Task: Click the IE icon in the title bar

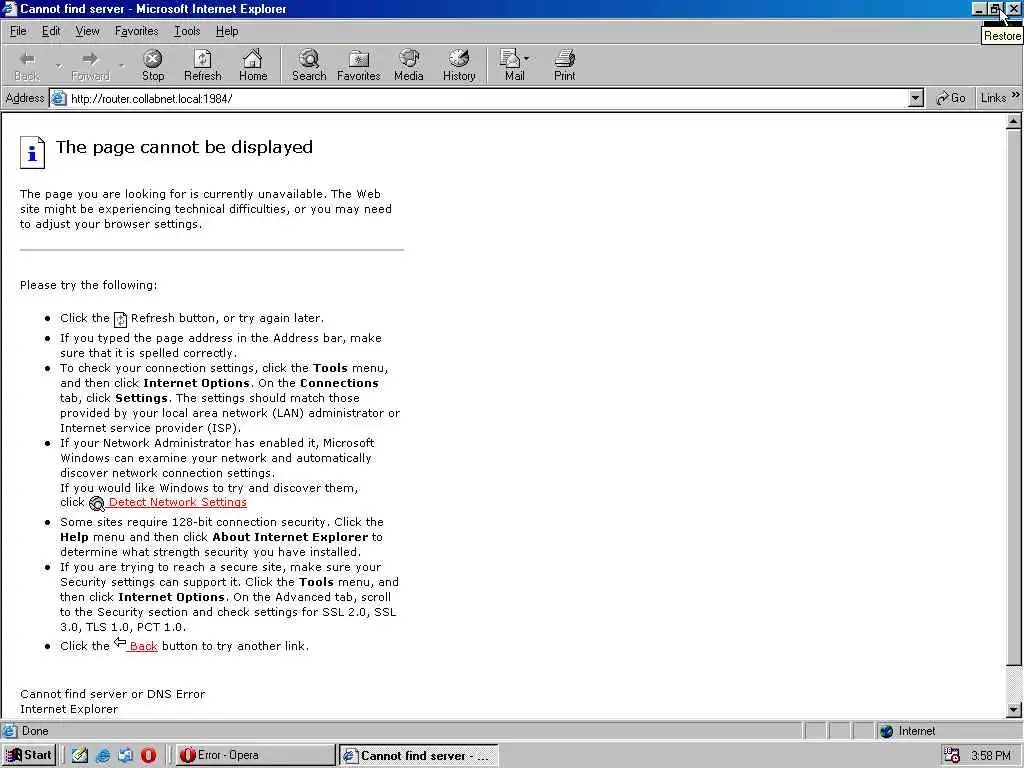Action: (x=9, y=8)
